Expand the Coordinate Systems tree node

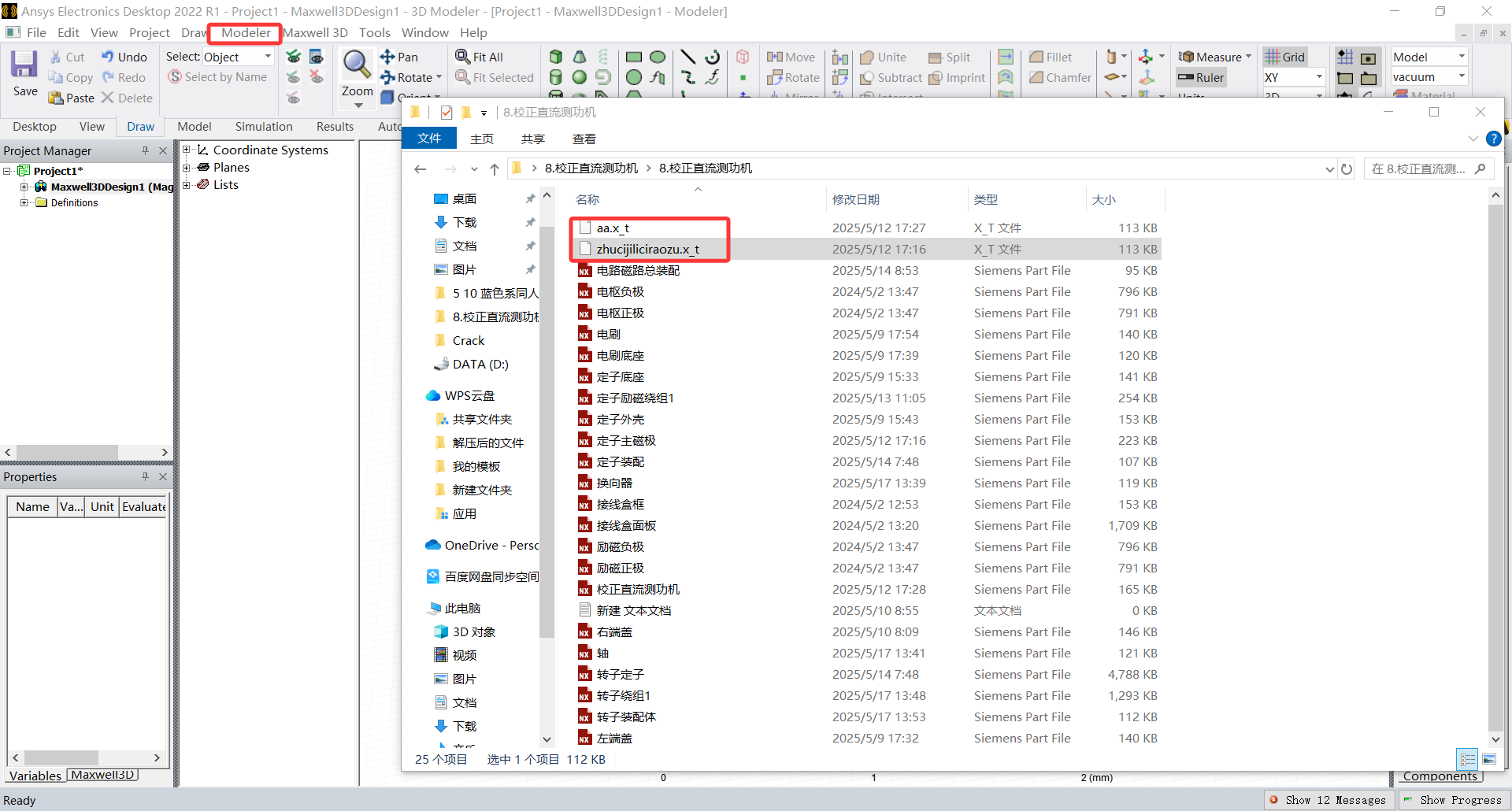point(187,150)
